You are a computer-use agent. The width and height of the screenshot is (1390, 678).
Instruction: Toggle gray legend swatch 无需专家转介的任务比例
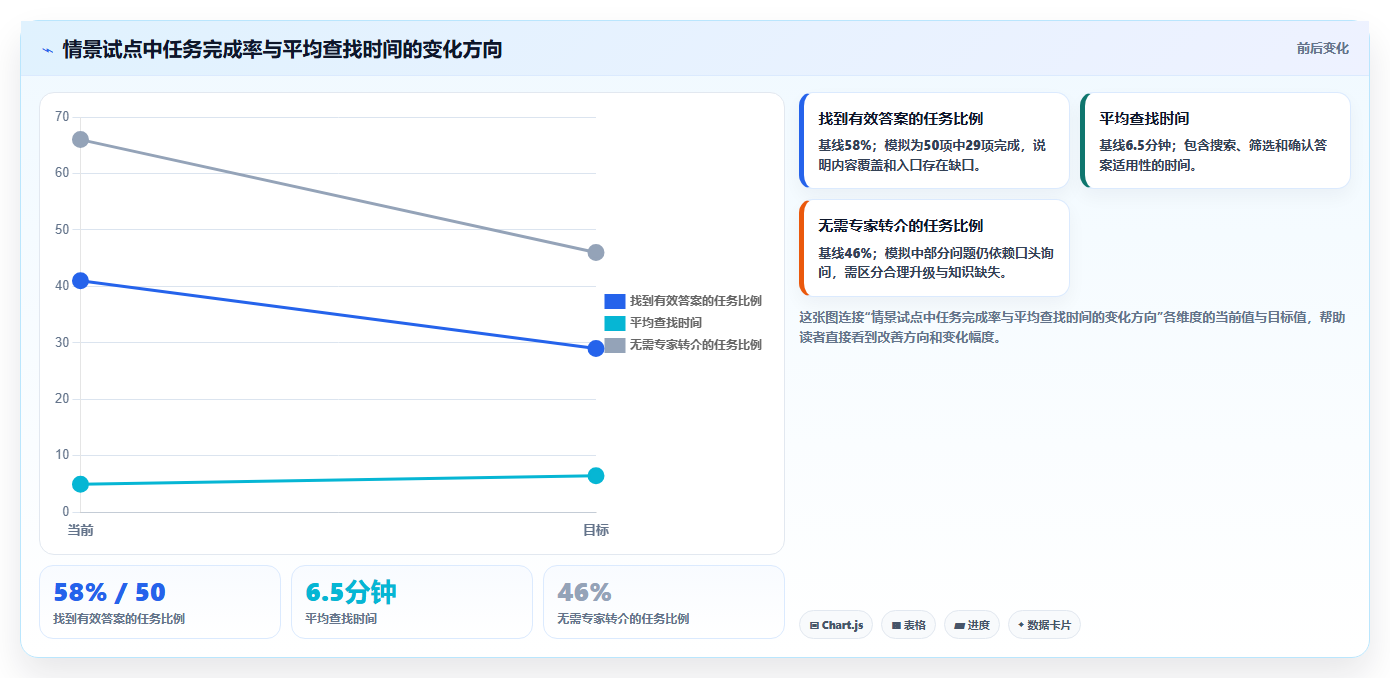615,345
